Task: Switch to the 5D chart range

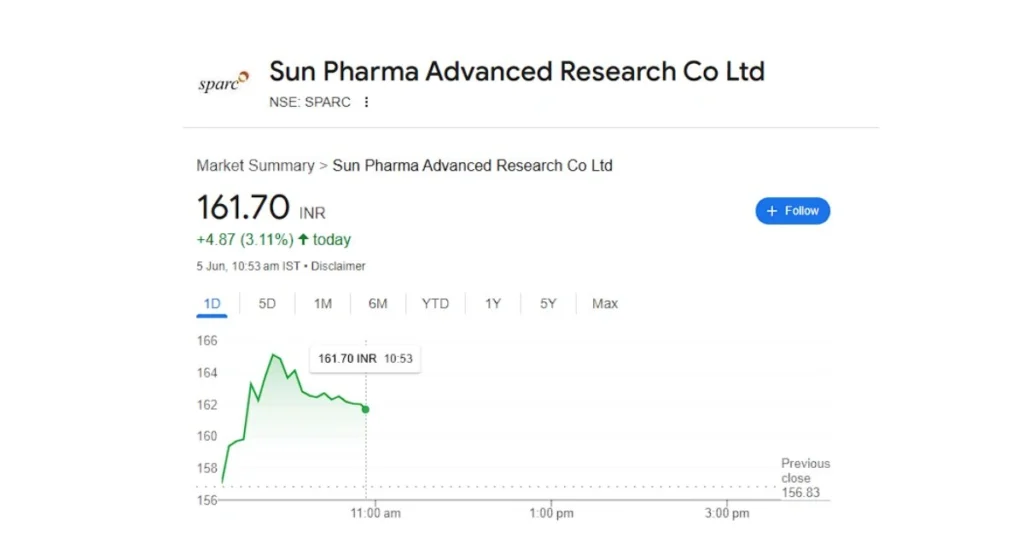Action: (267, 304)
